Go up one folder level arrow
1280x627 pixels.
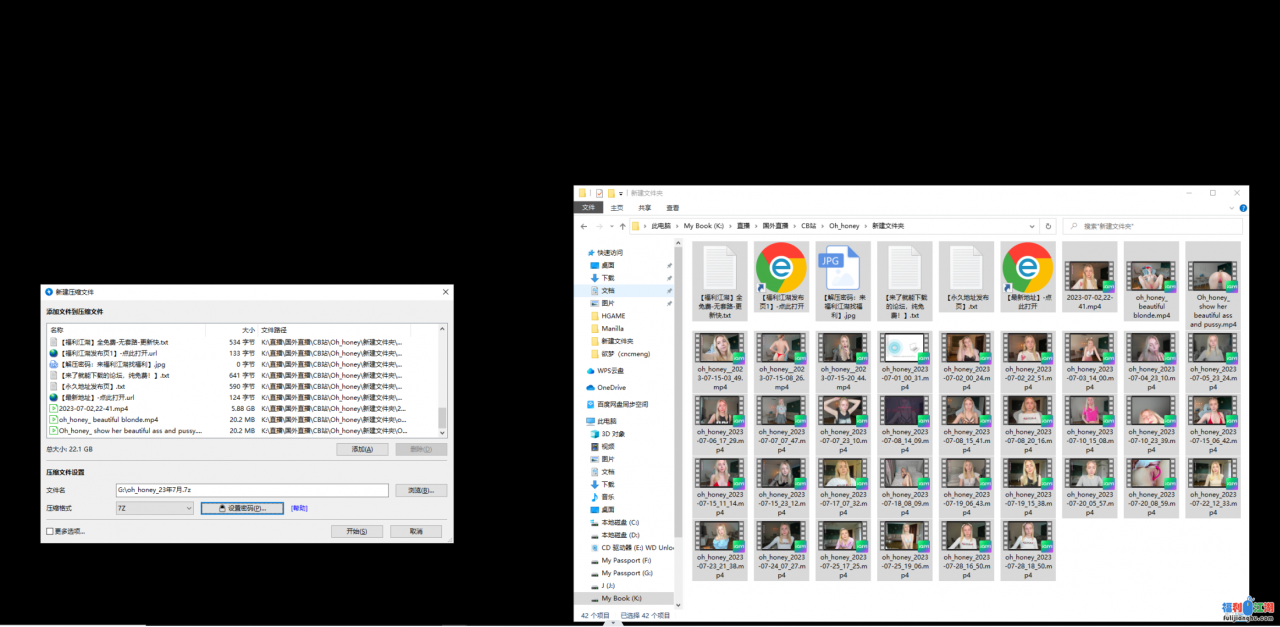pos(621,226)
